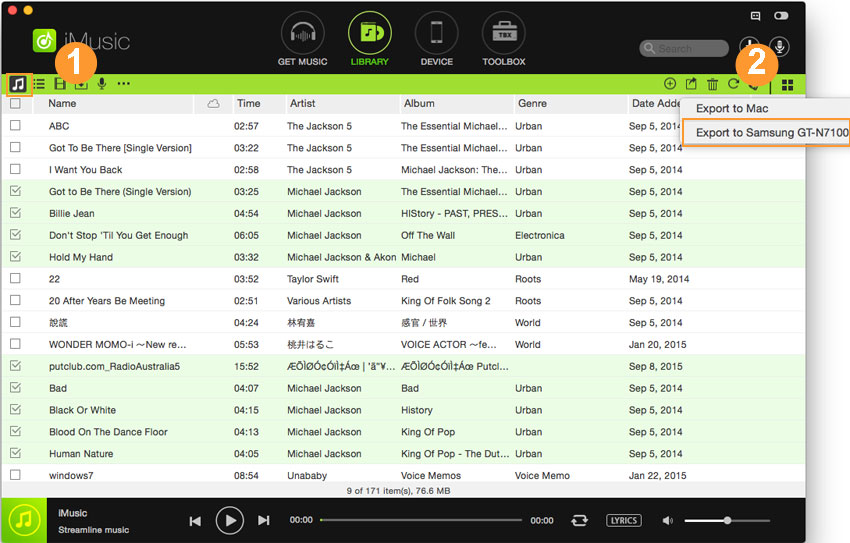850x543 pixels.
Task: Sort by the Artist column header
Action: point(303,103)
